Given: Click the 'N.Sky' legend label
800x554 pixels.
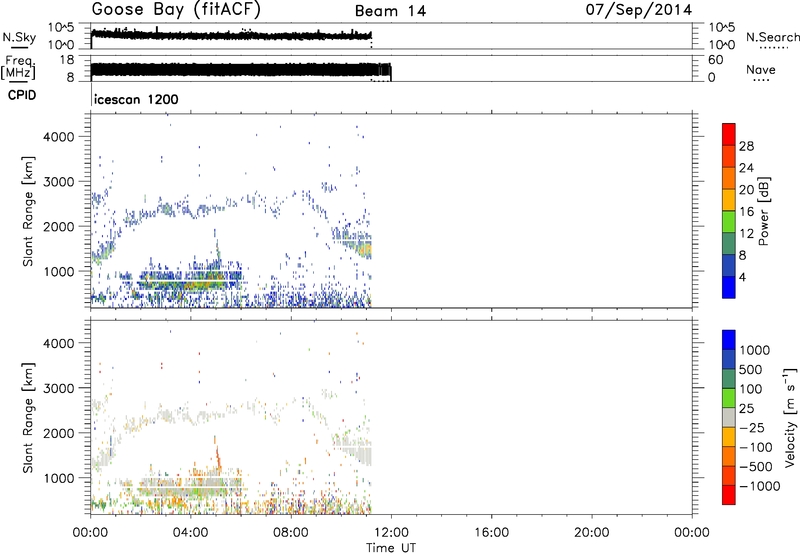Looking at the screenshot, I should [19, 37].
